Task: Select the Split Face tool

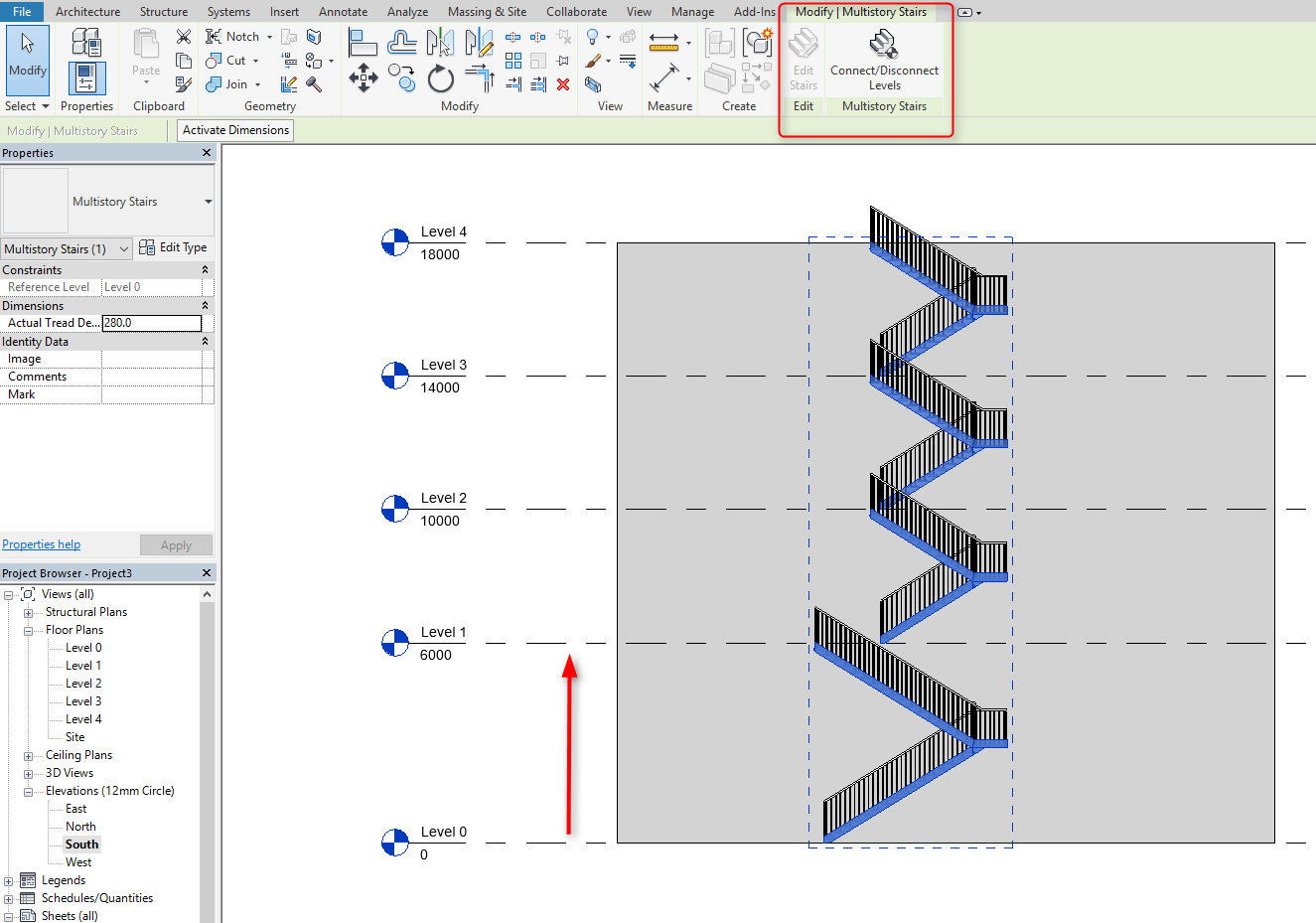Action: (x=314, y=37)
